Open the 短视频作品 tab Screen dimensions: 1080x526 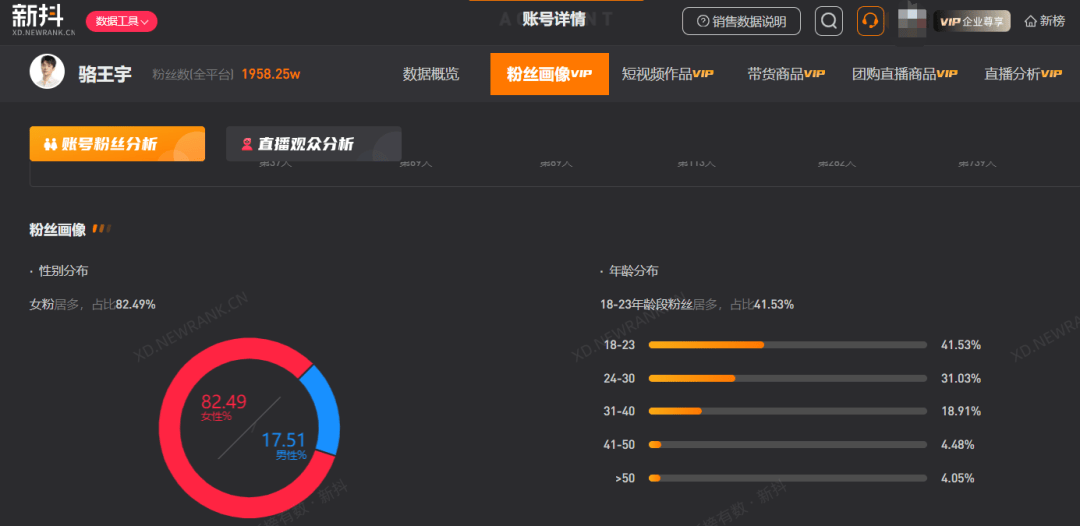coord(667,74)
